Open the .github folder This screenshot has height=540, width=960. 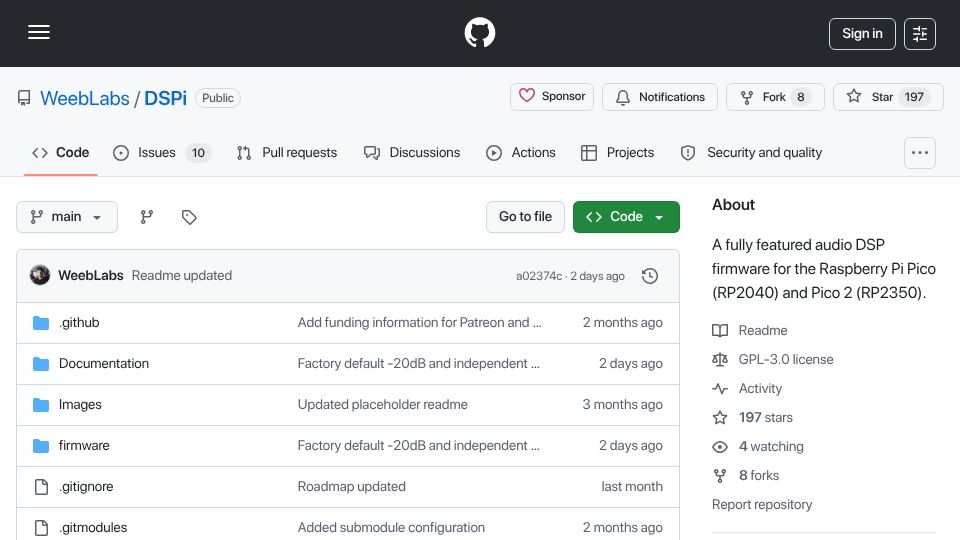click(79, 323)
